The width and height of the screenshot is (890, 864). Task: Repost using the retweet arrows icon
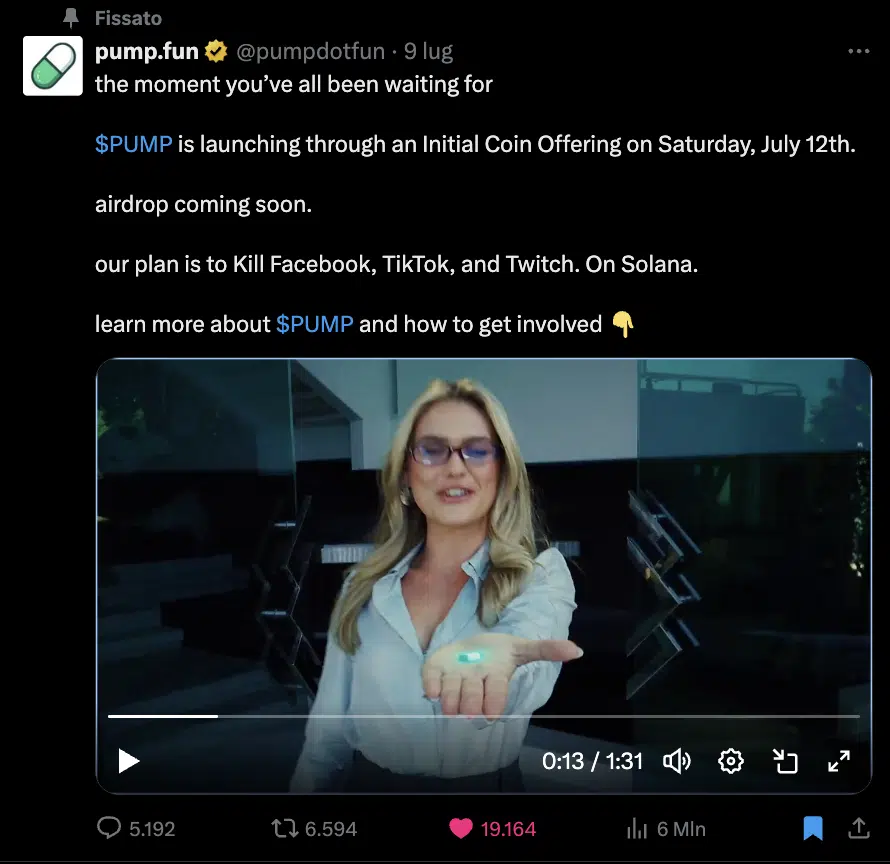pyautogui.click(x=285, y=829)
